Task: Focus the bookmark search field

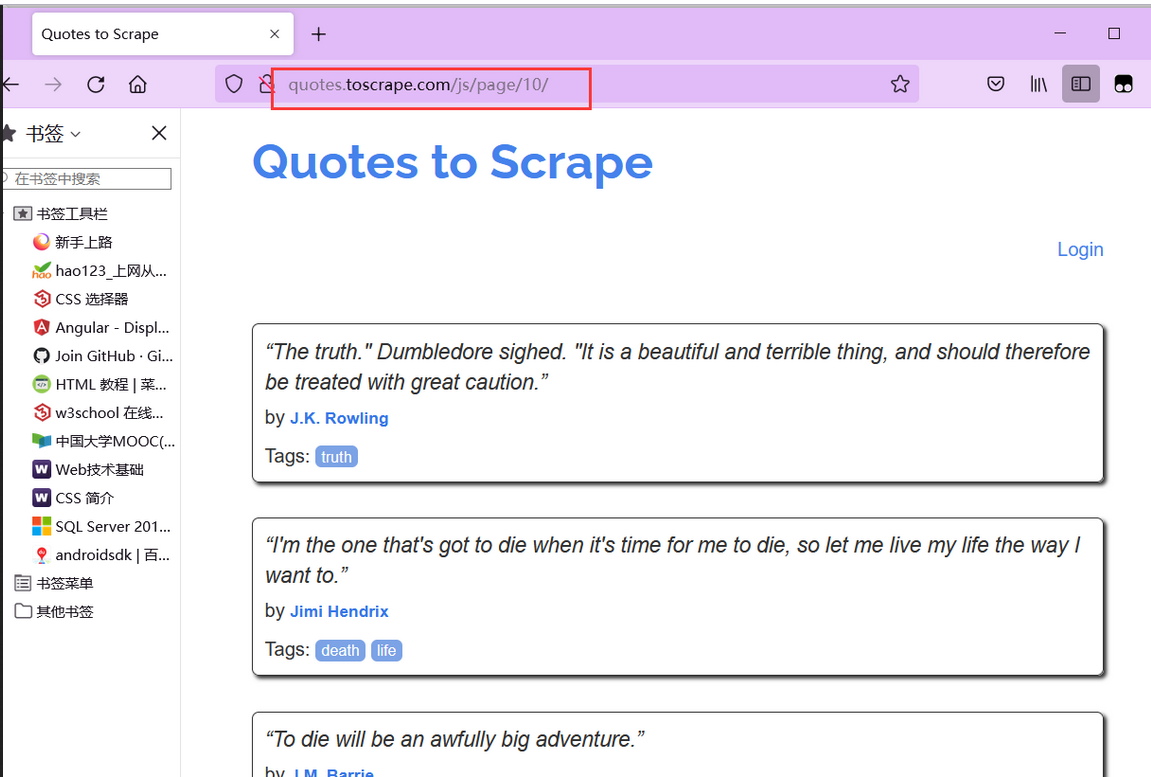Action: point(85,178)
